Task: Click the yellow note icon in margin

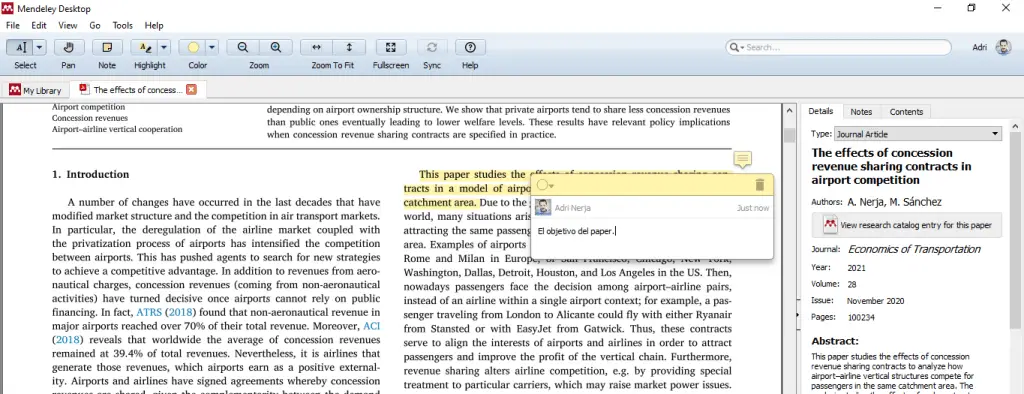Action: [x=743, y=159]
